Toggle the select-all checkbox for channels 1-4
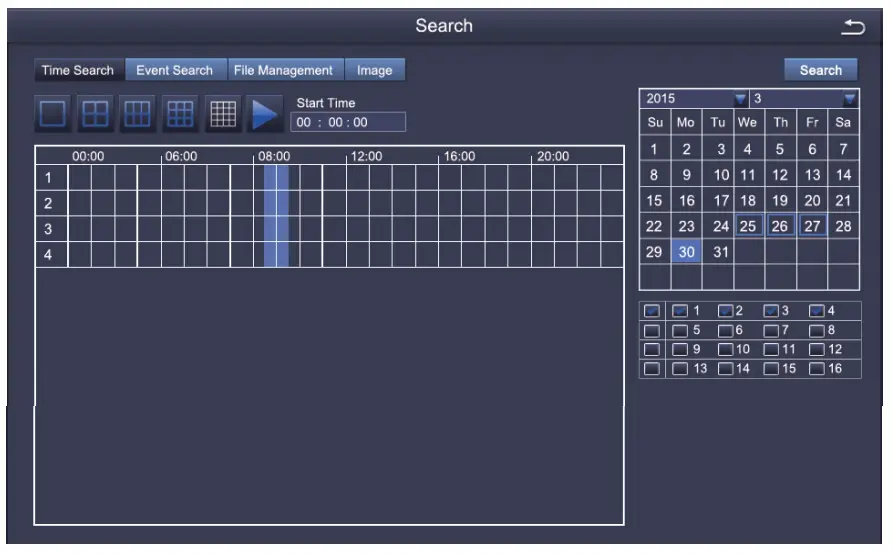 click(x=652, y=311)
